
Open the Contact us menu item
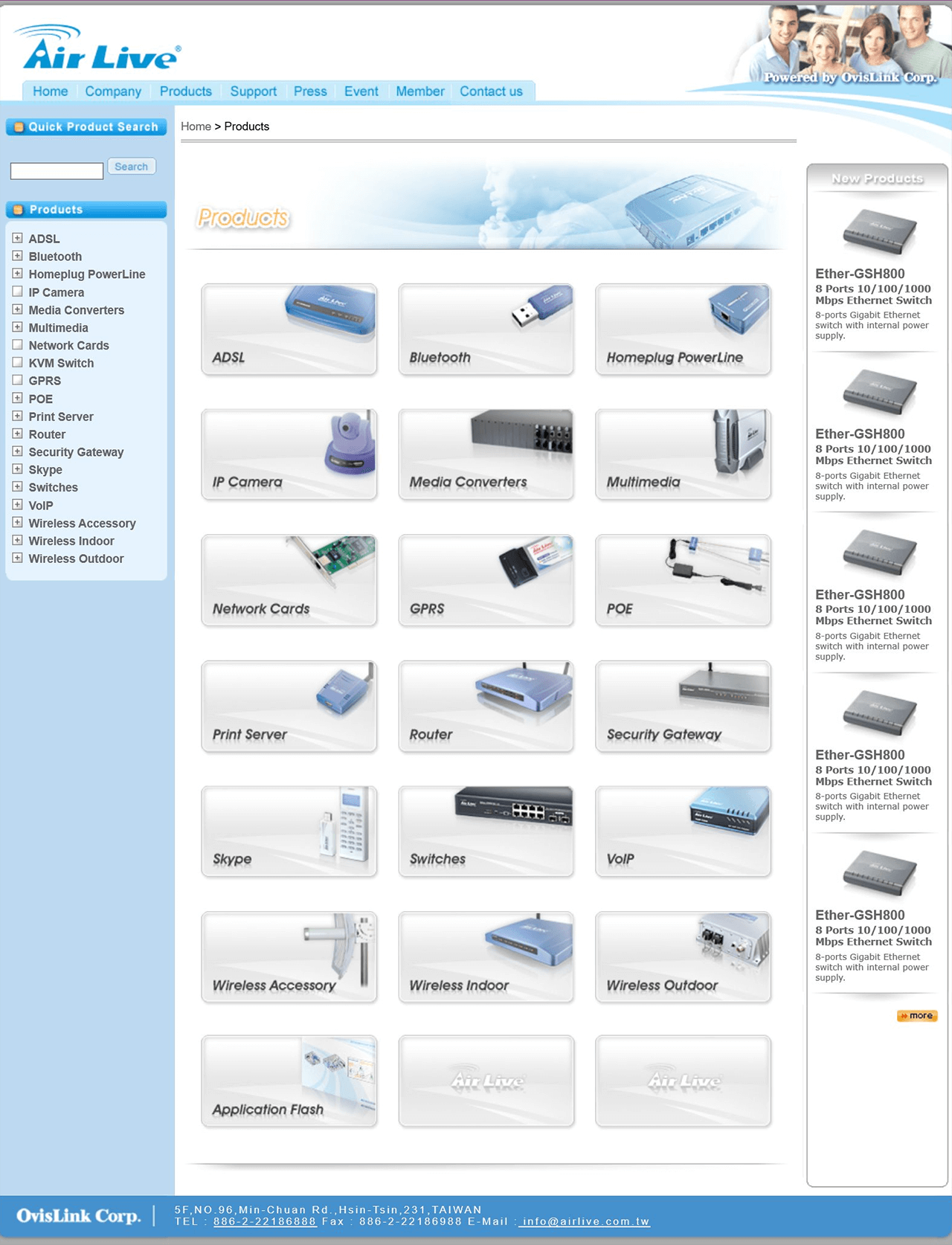click(x=491, y=91)
